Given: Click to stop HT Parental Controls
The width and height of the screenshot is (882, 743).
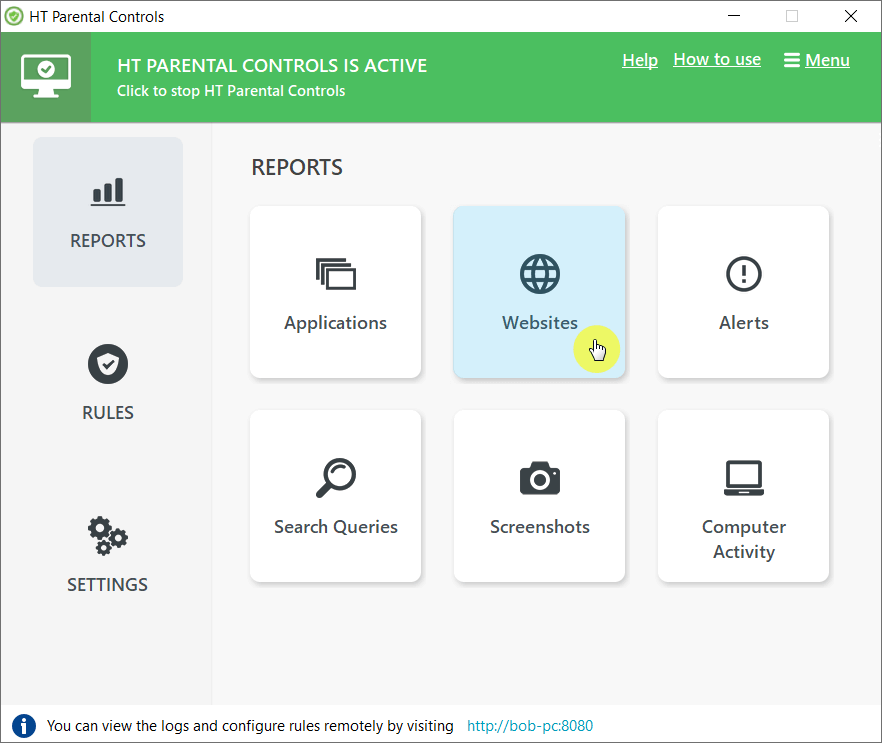Looking at the screenshot, I should (231, 91).
